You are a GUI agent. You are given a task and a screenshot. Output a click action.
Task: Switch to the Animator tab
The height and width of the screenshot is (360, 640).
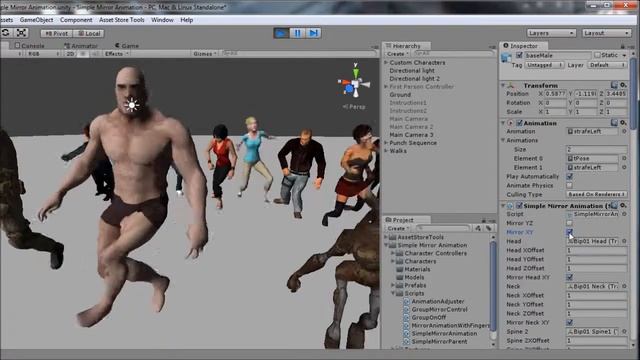pyautogui.click(x=81, y=46)
